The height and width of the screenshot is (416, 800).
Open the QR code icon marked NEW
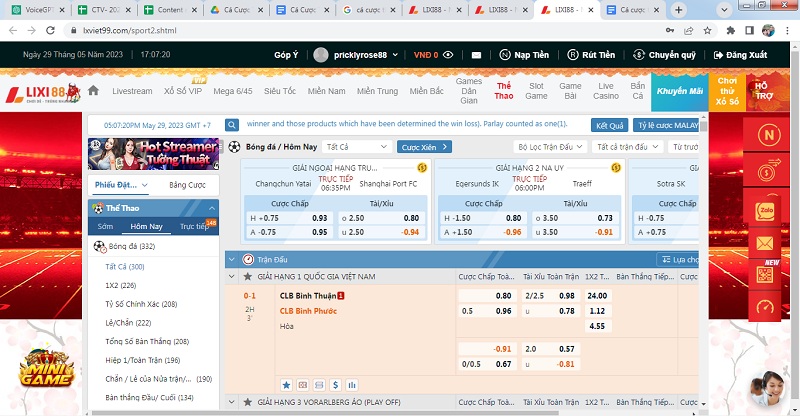pos(765,275)
